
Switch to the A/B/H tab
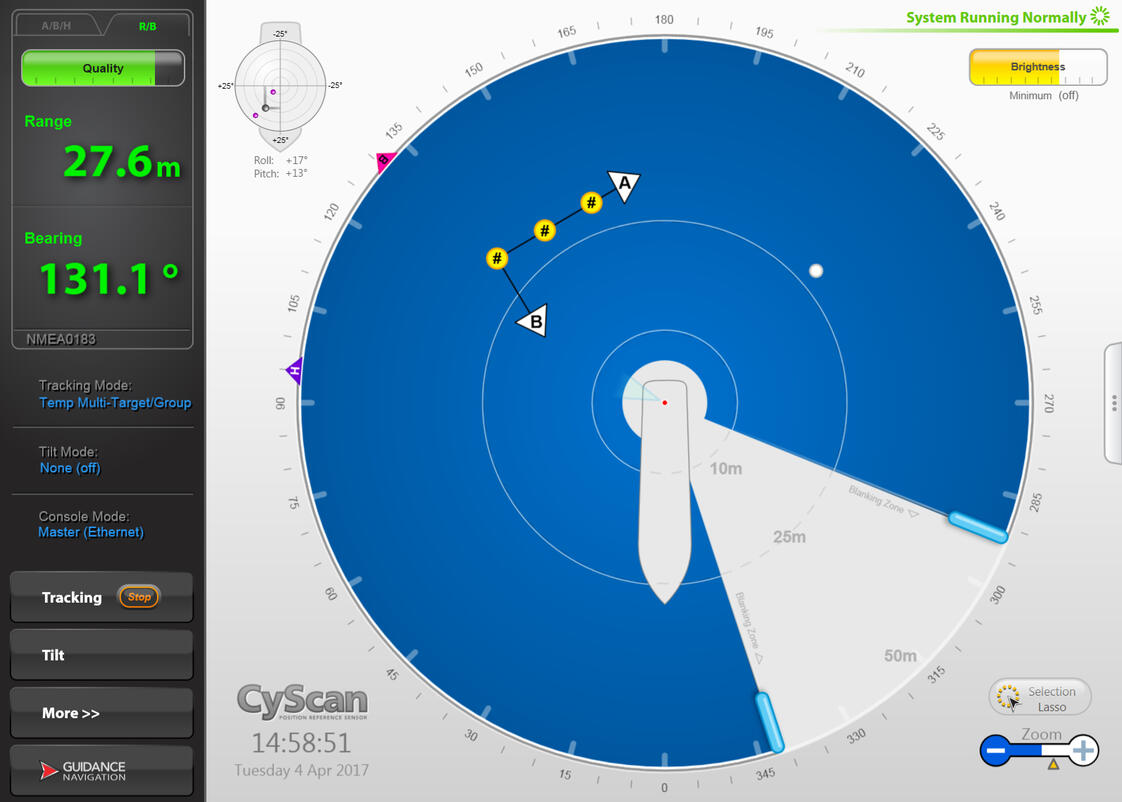[x=56, y=26]
